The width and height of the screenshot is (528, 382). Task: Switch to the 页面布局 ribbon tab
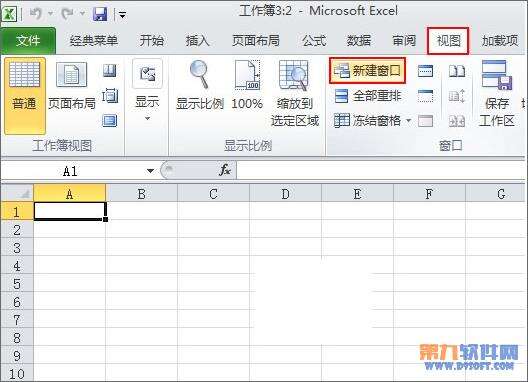pyautogui.click(x=256, y=41)
